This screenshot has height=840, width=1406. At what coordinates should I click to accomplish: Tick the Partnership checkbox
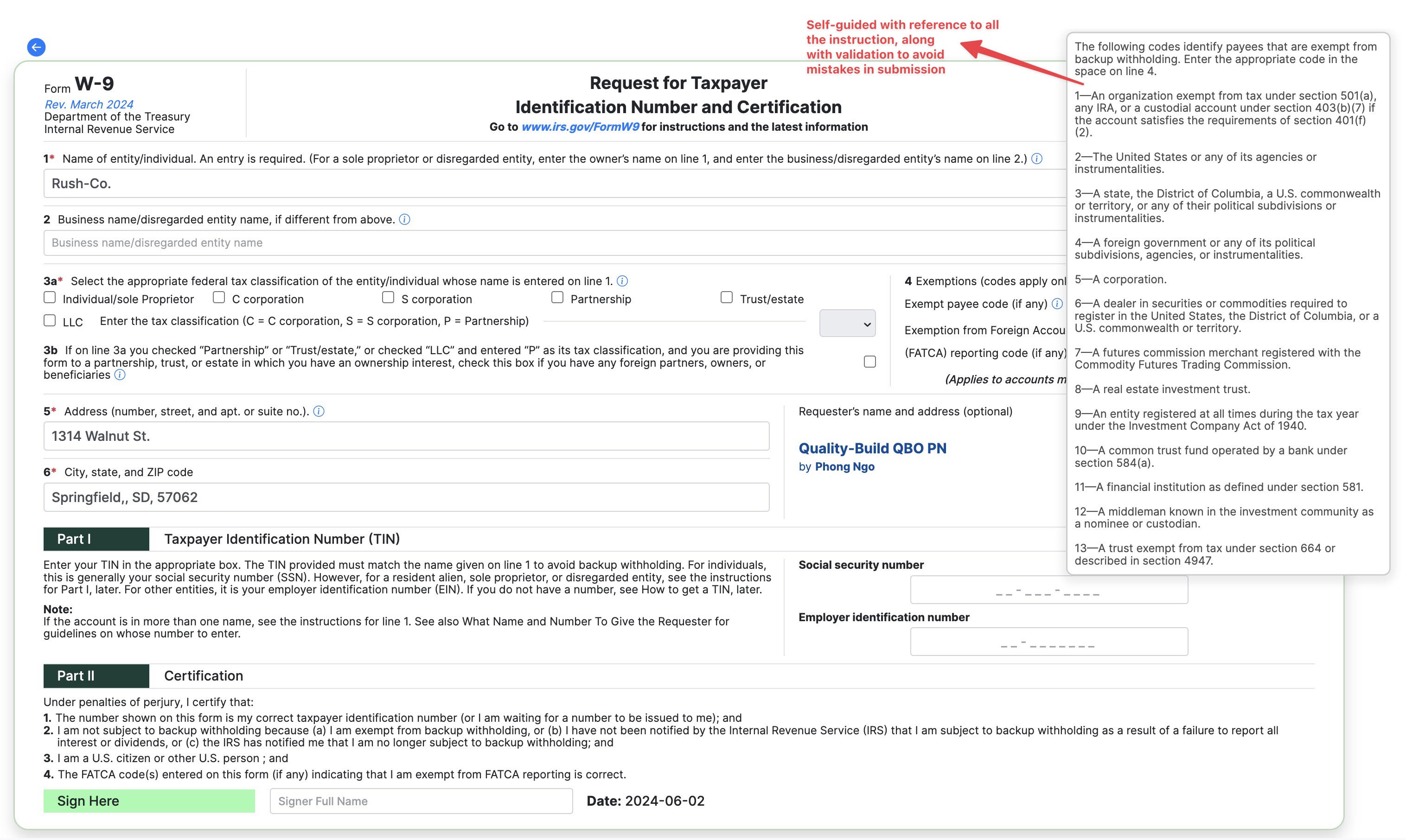pos(557,298)
